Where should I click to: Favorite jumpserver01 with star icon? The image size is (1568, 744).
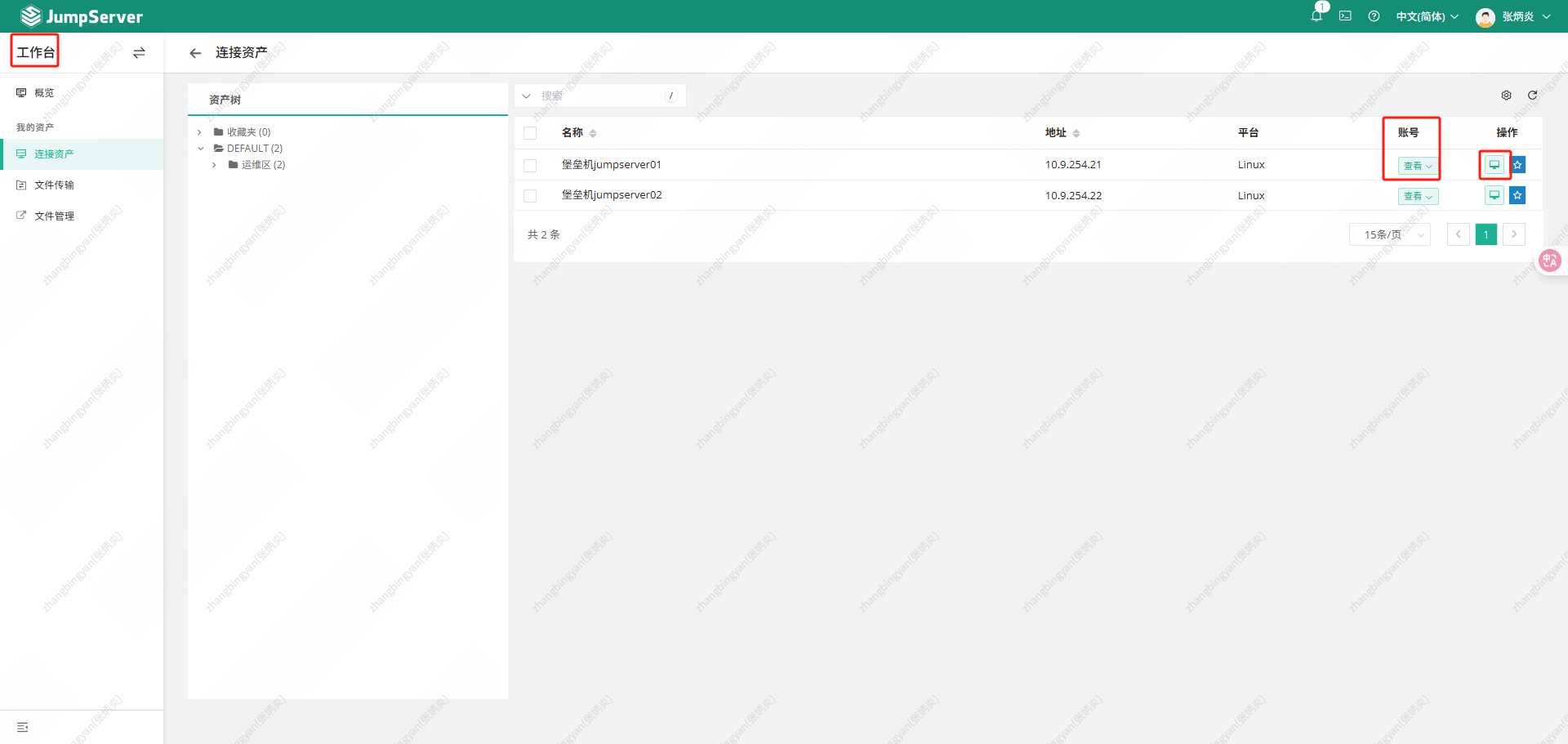tap(1517, 165)
